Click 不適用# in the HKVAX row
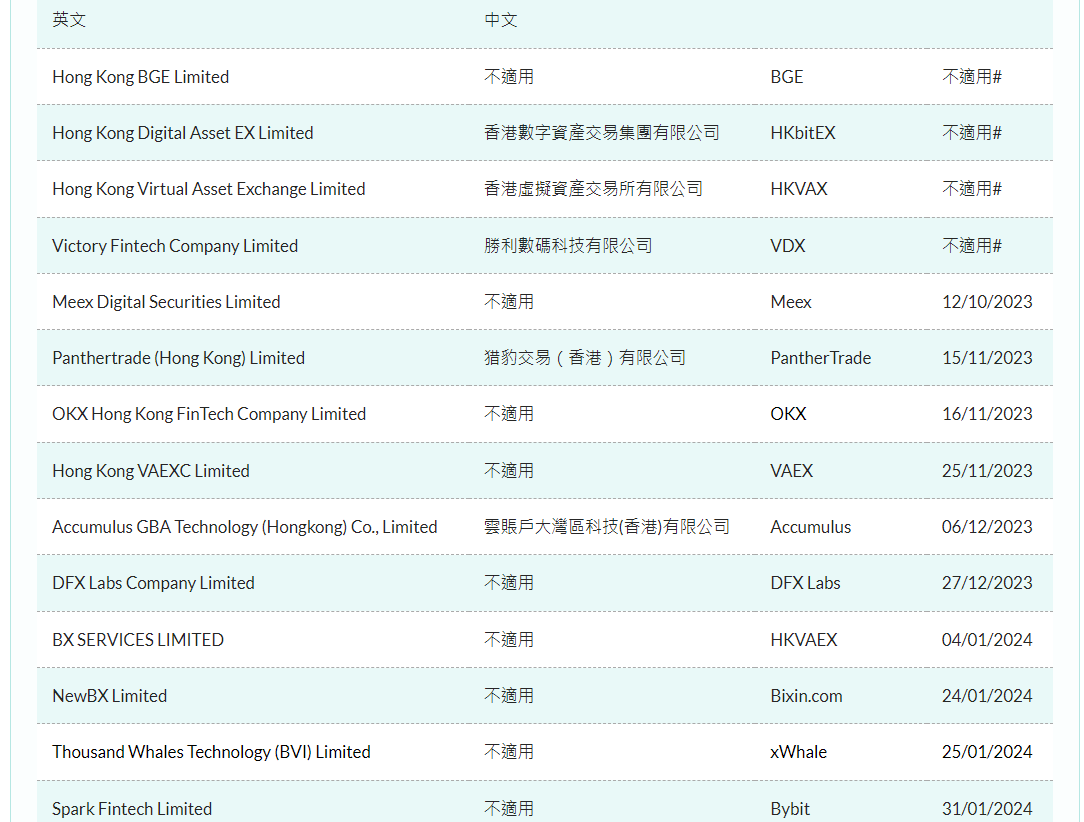 click(971, 189)
